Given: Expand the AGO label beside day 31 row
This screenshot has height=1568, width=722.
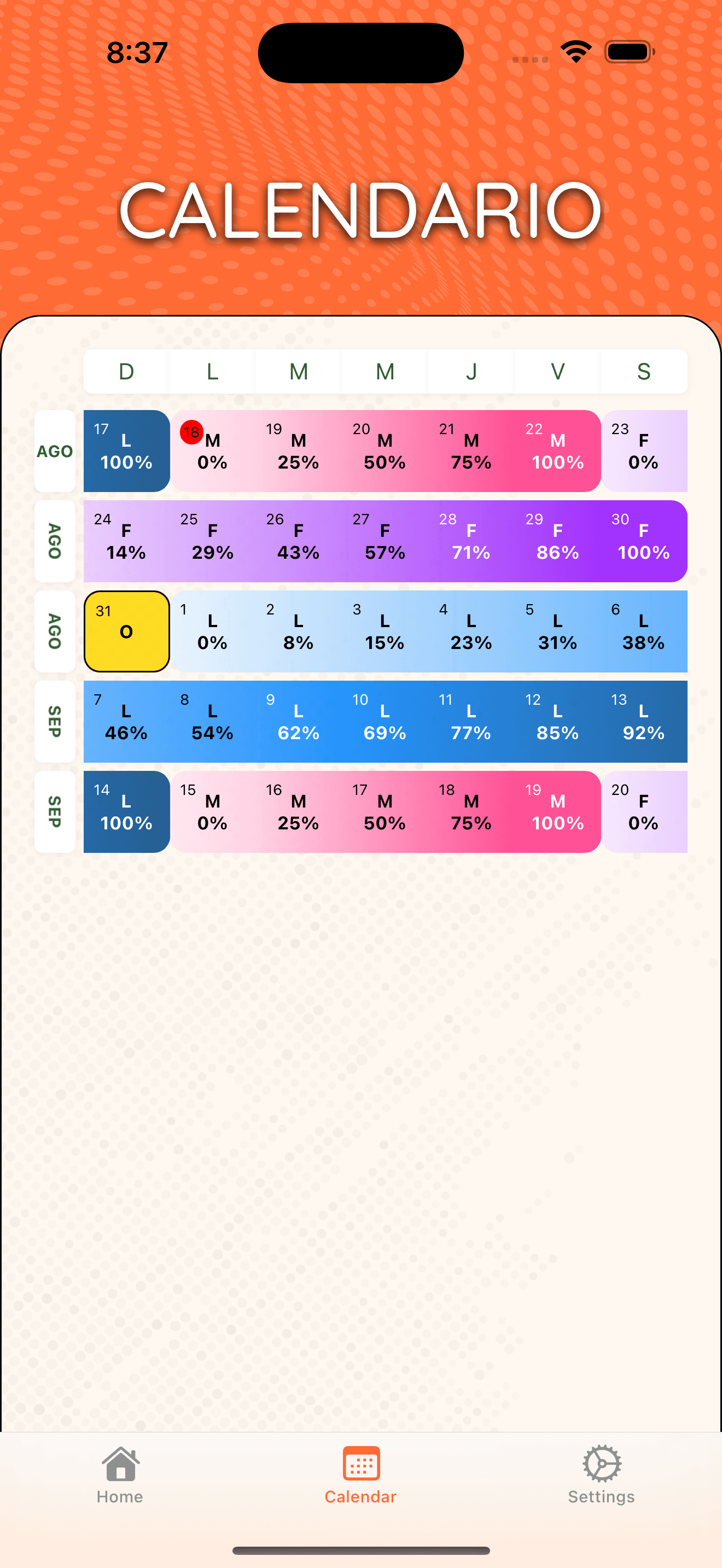Looking at the screenshot, I should point(55,631).
